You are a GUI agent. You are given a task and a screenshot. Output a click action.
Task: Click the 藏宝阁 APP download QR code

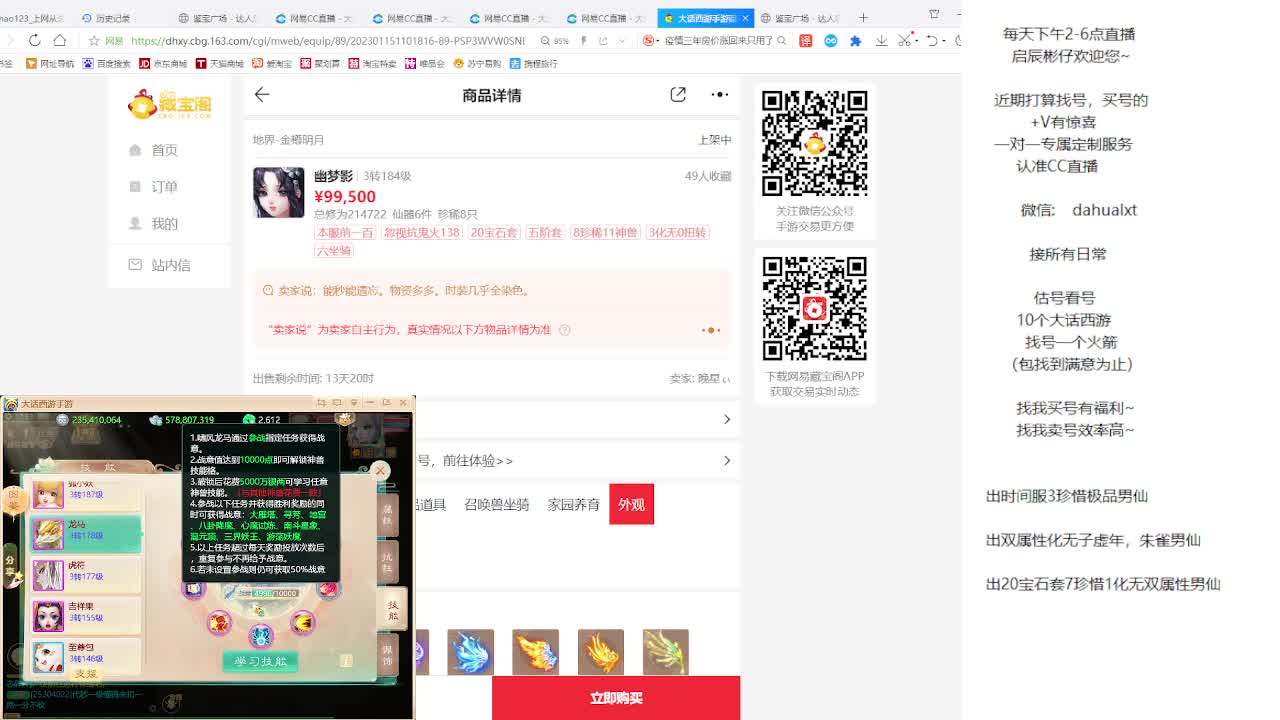coord(815,309)
